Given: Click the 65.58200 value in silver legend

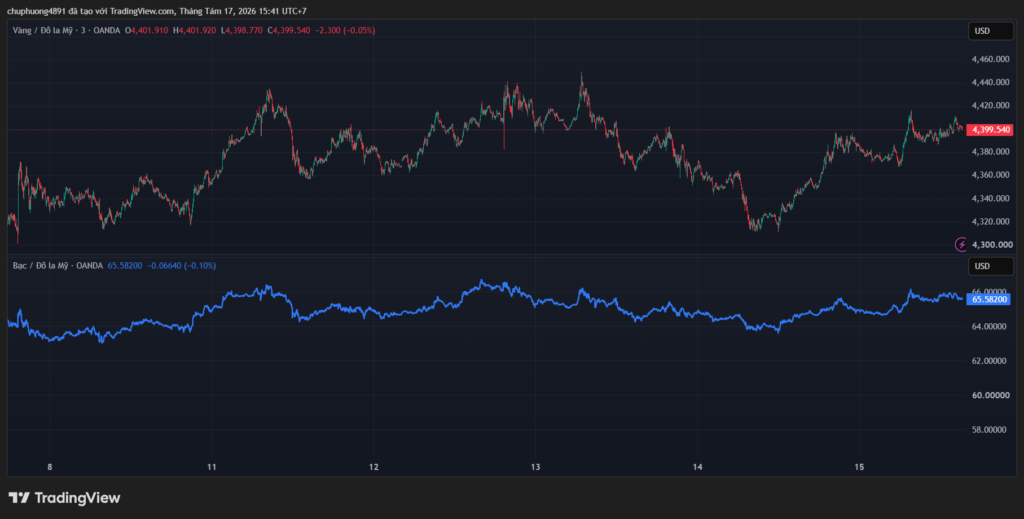Looking at the screenshot, I should pos(124,266).
